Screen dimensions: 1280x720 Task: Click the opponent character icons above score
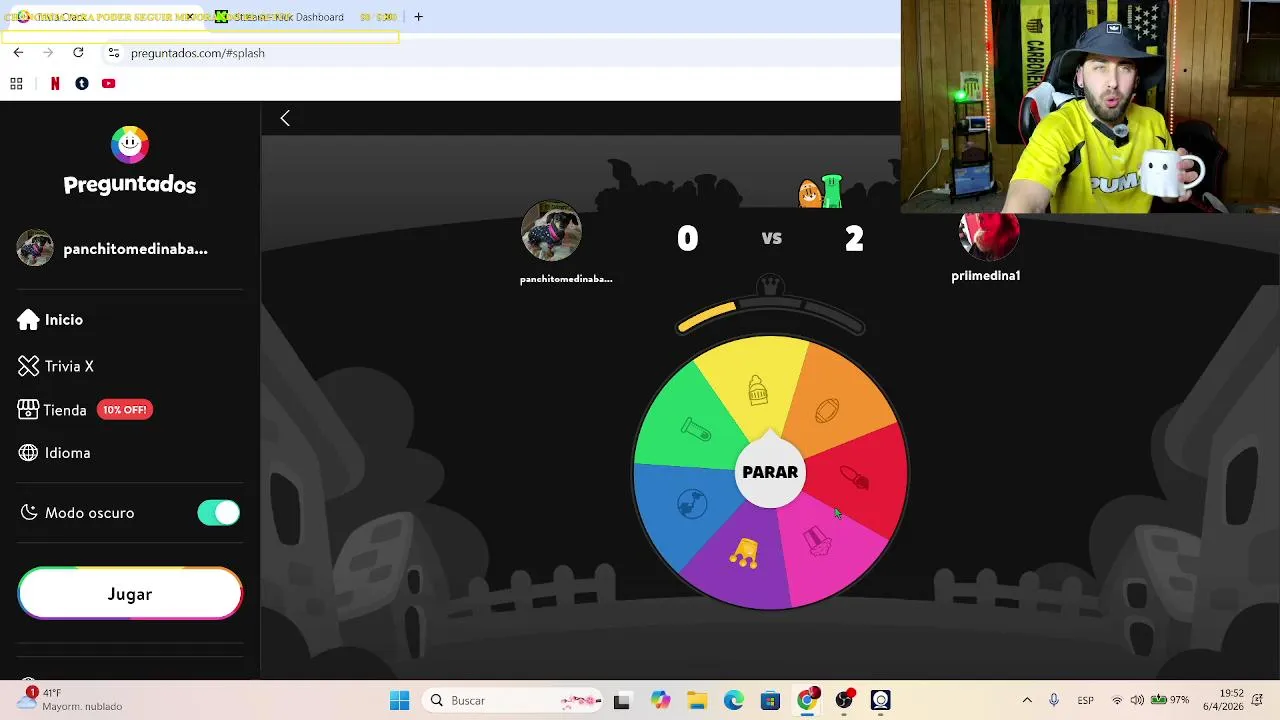pos(821,190)
